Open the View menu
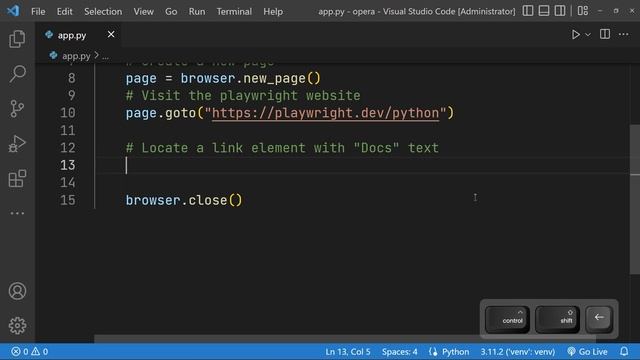Image resolution: width=640 pixels, height=360 pixels. pos(144,11)
